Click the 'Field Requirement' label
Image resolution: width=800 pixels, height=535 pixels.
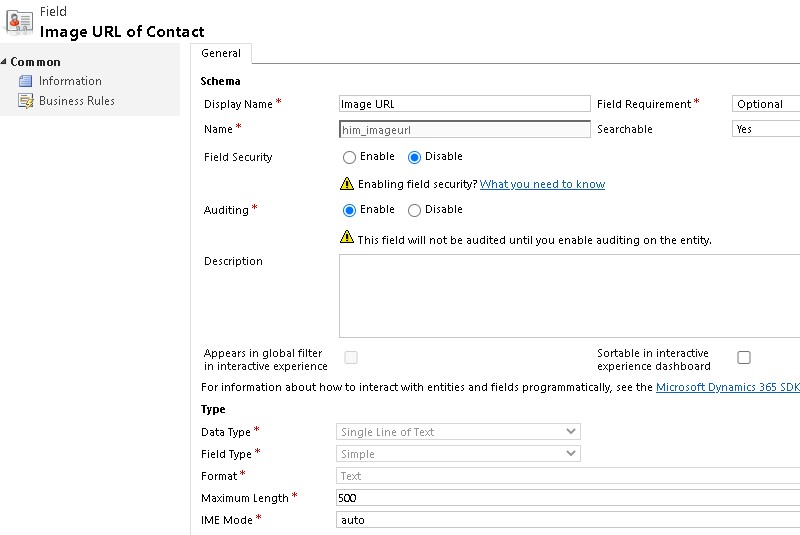(644, 104)
